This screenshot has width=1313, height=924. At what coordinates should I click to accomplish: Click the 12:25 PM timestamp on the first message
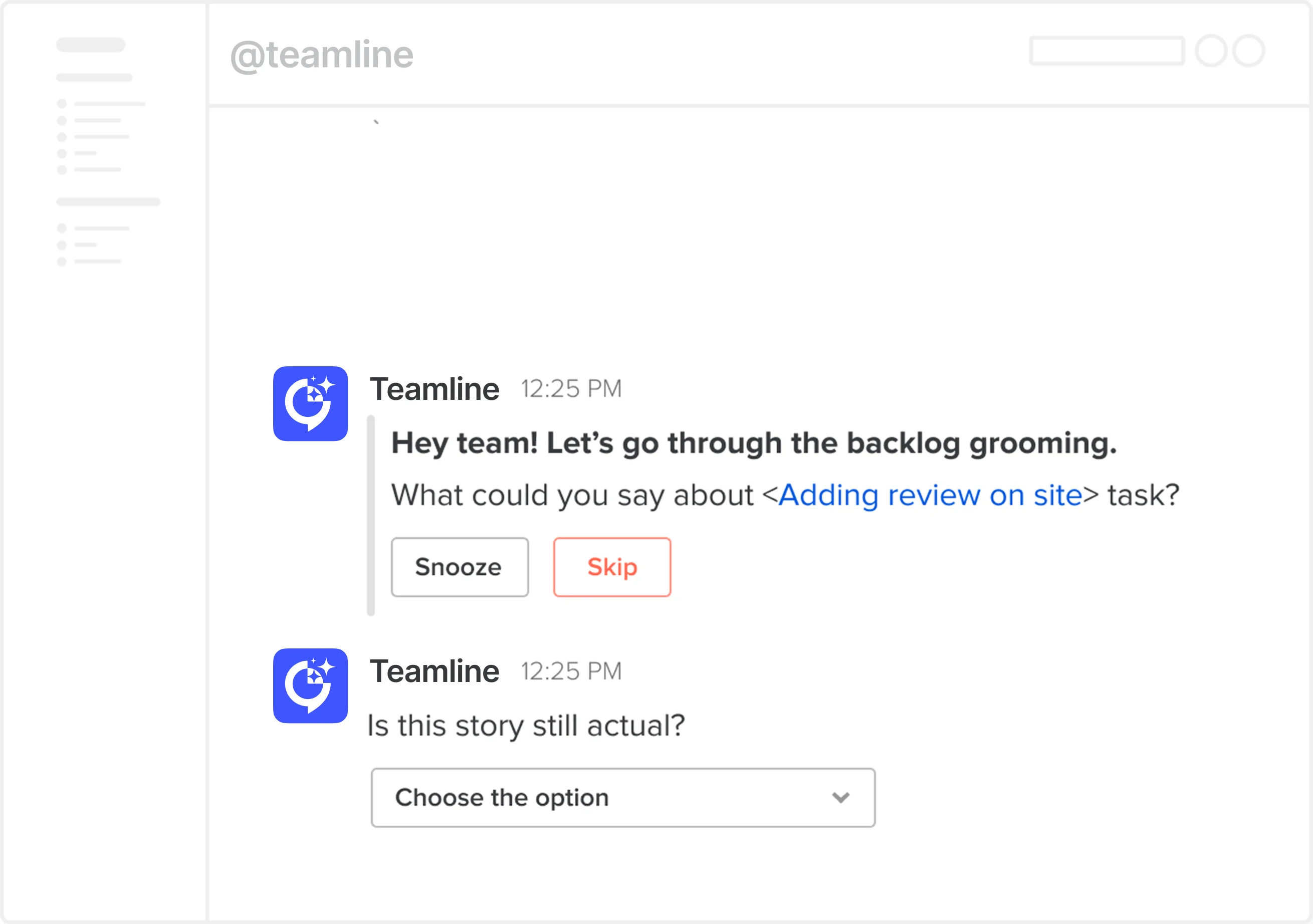(x=570, y=388)
